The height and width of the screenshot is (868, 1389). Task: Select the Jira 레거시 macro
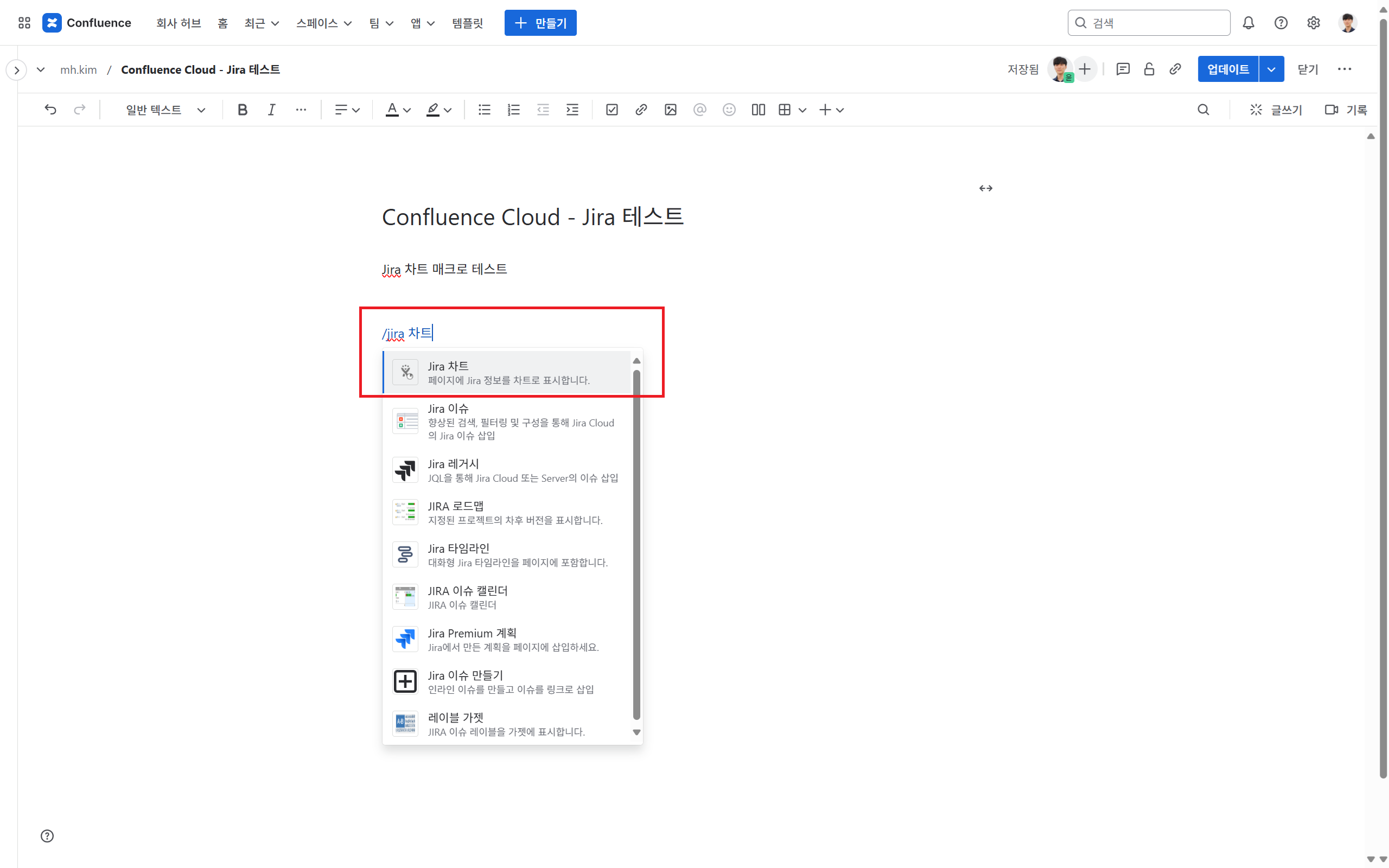[x=506, y=470]
